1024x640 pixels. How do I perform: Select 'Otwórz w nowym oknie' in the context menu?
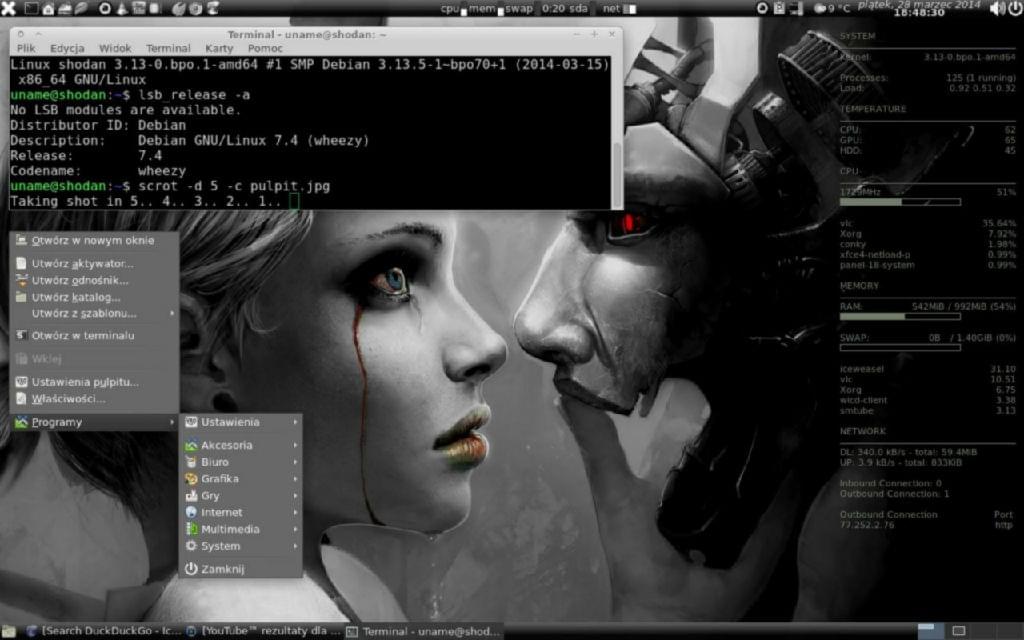[94, 240]
